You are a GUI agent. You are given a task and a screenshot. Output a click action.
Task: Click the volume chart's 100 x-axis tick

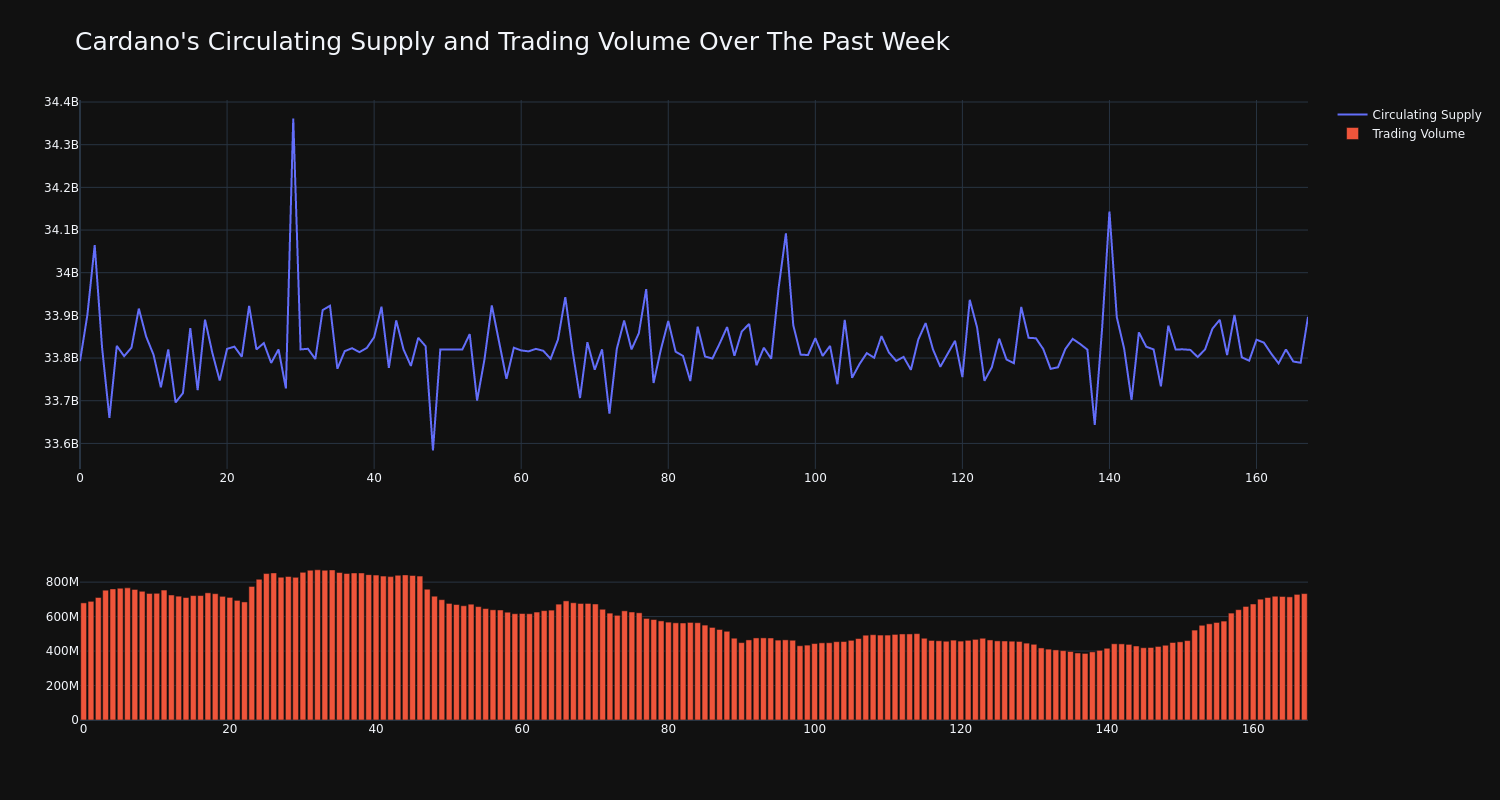click(x=815, y=729)
